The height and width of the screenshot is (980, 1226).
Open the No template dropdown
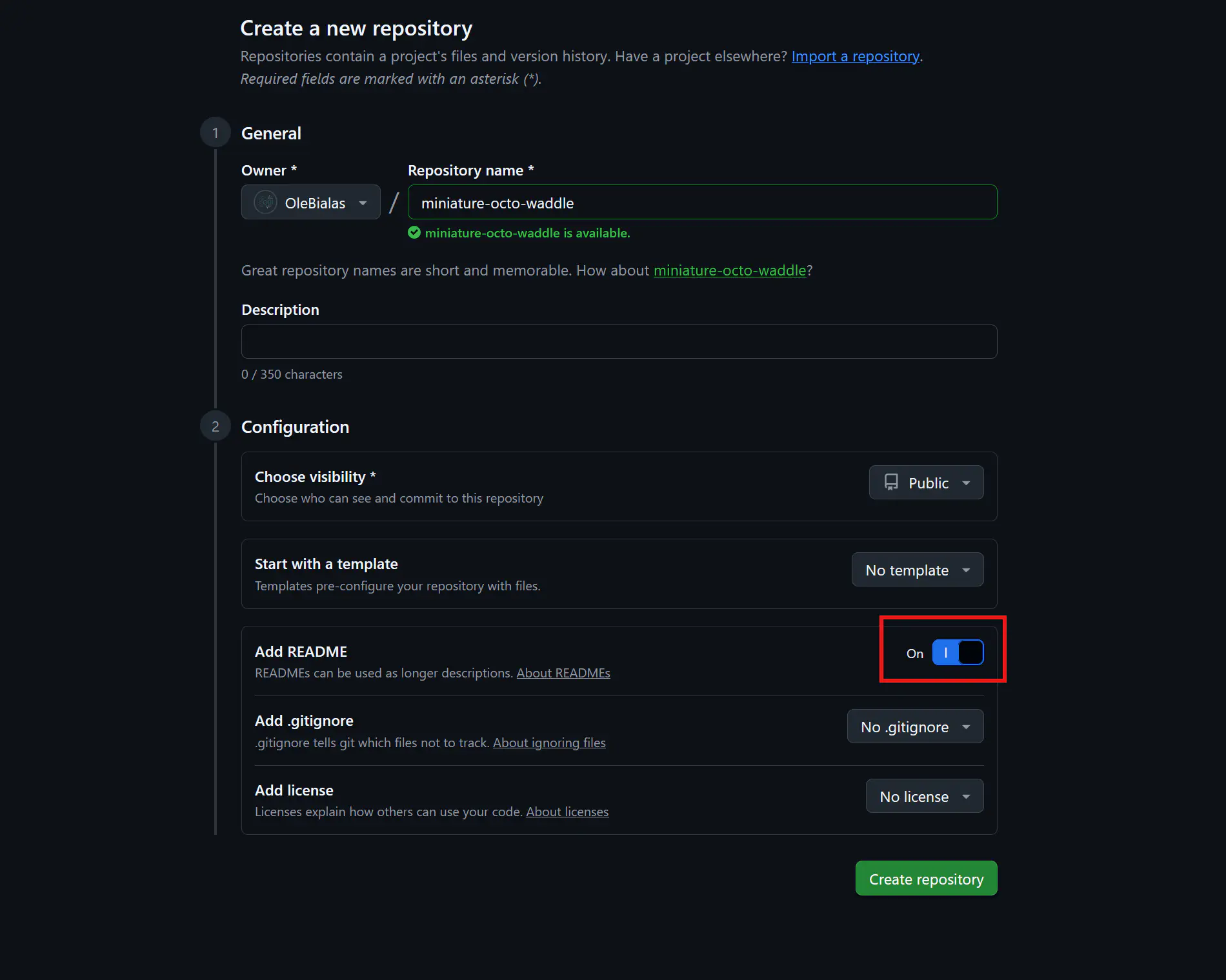(x=917, y=570)
